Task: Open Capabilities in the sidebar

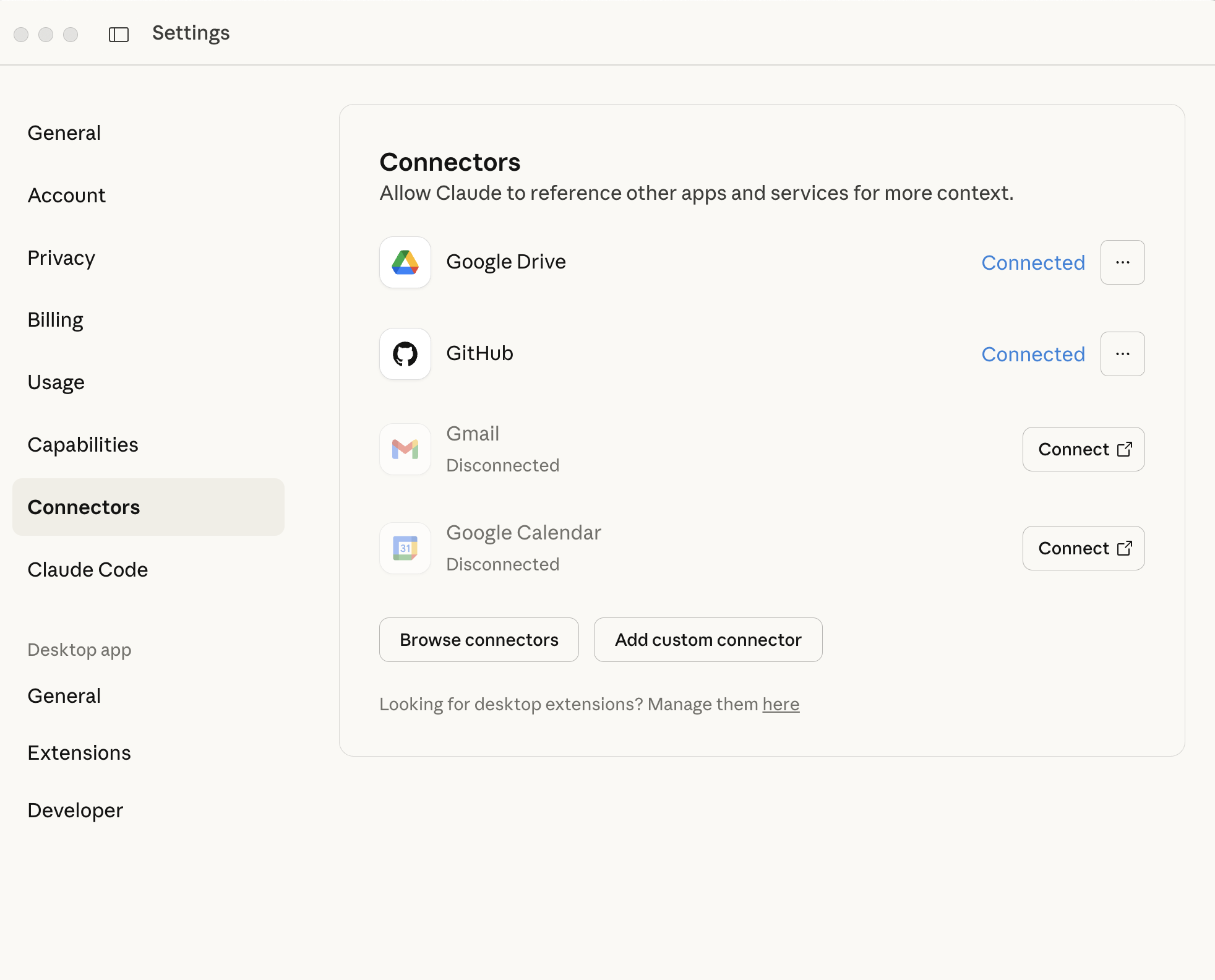Action: point(83,445)
